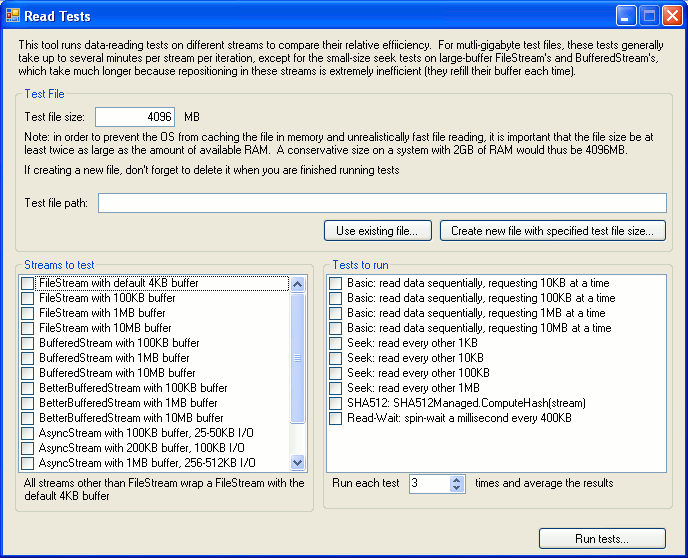Create new file with specified test file size
The height and width of the screenshot is (558, 688).
(x=552, y=231)
